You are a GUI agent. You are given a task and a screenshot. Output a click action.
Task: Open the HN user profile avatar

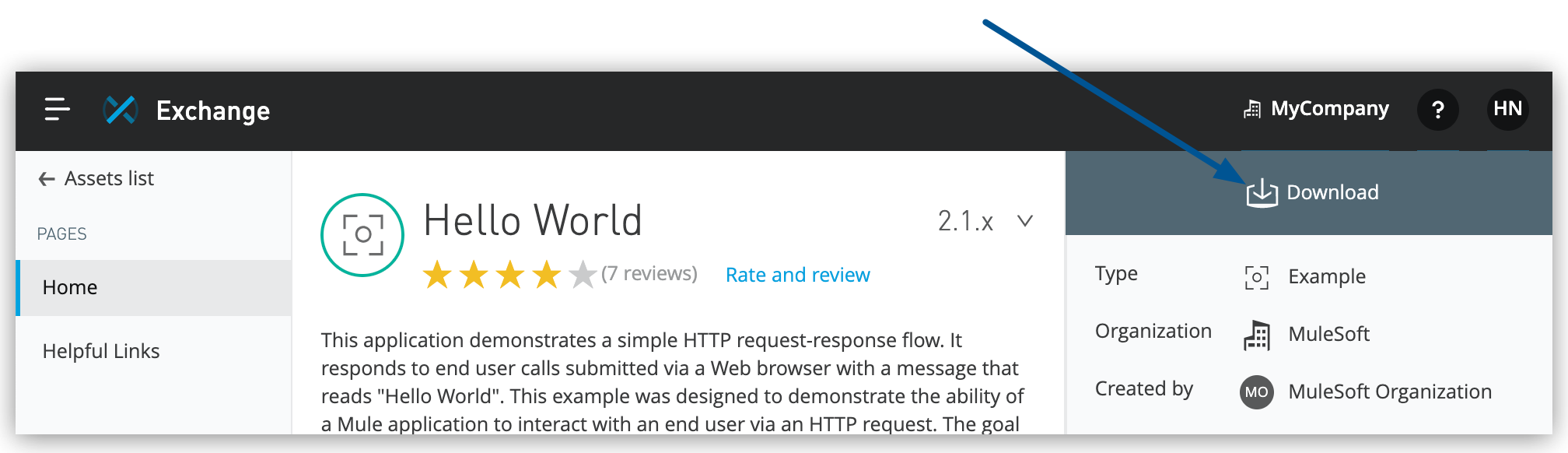[x=1507, y=109]
